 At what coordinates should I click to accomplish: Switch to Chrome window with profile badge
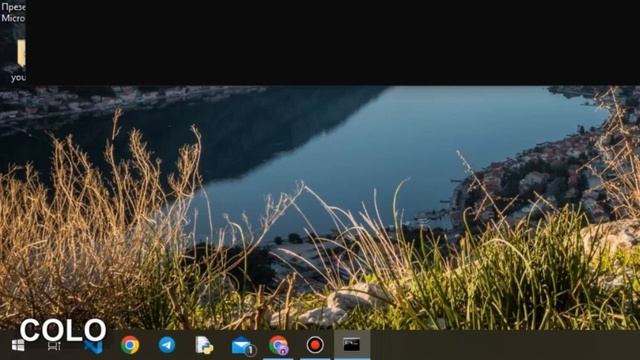point(278,345)
